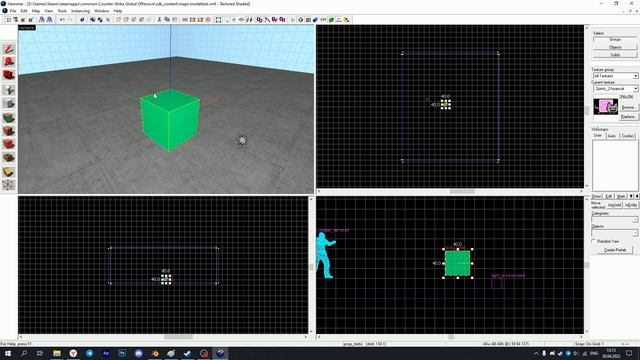The image size is (640, 360).
Task: Click the bottom-left viewport horizontal scrollbar
Action: (x=163, y=337)
